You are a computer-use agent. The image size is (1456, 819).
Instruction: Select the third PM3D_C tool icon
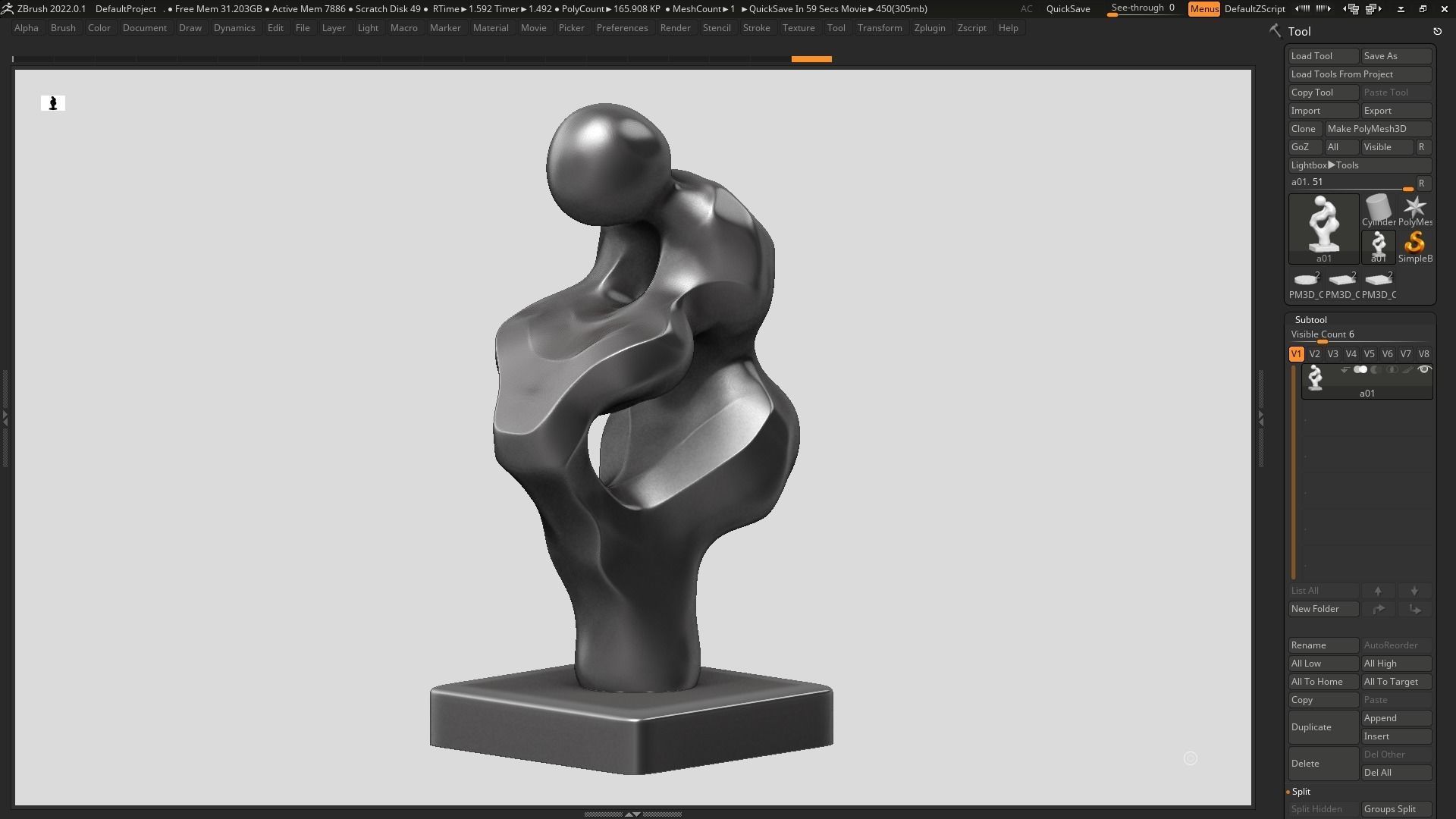click(x=1378, y=284)
